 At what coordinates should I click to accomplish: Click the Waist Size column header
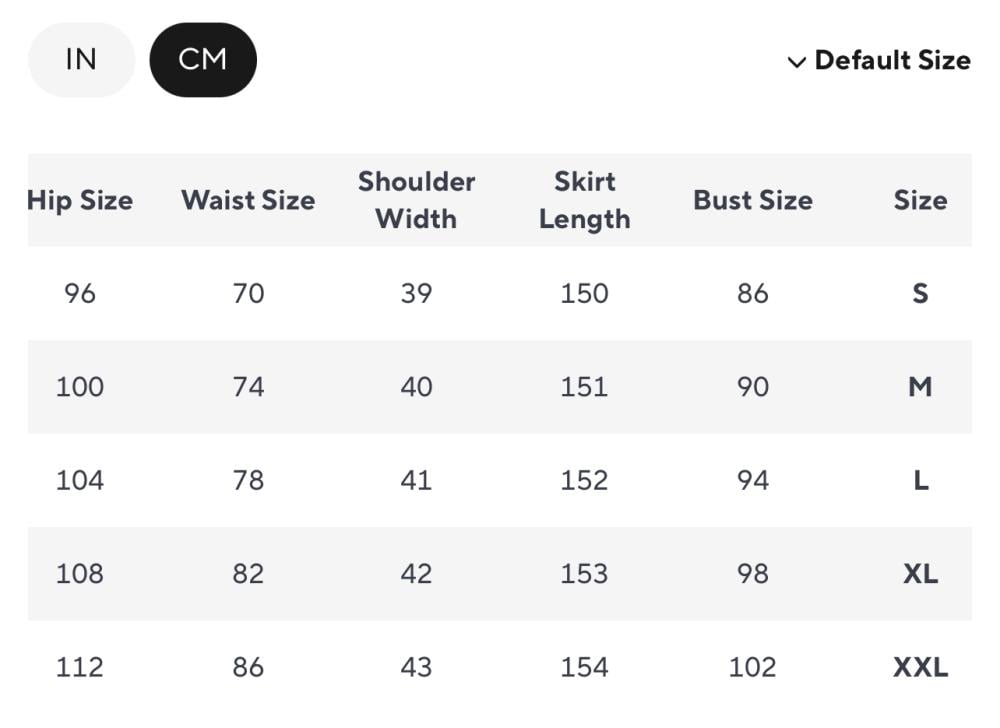(248, 200)
